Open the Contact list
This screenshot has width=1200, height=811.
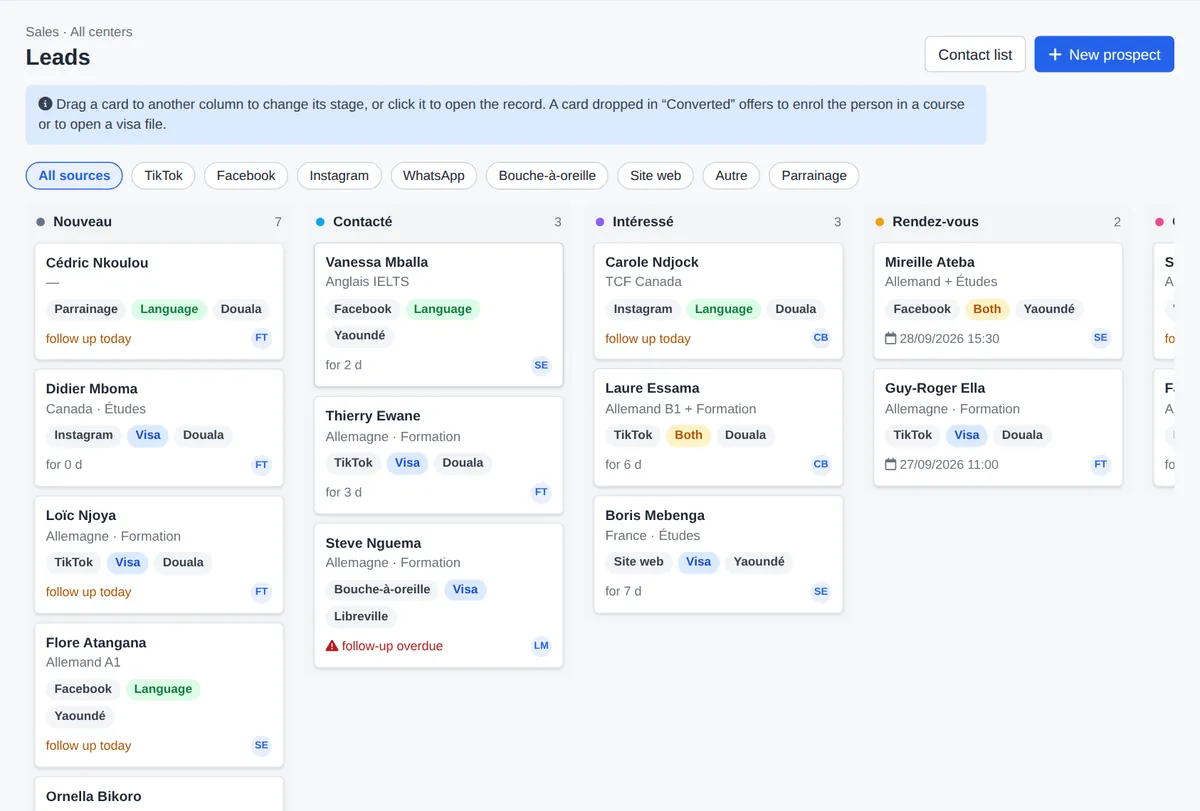click(x=975, y=54)
